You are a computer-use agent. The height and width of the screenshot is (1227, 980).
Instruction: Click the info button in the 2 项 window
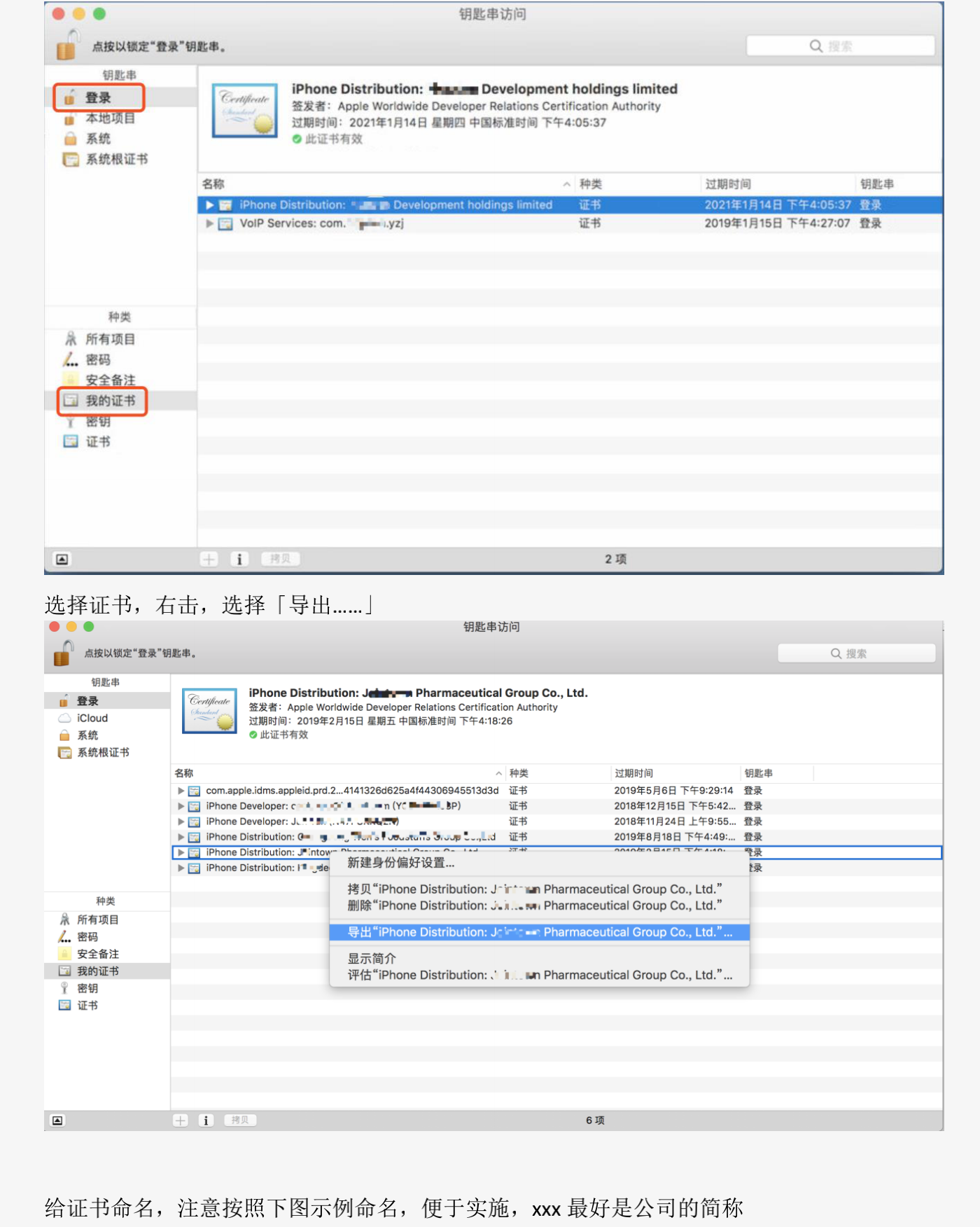pos(239,559)
